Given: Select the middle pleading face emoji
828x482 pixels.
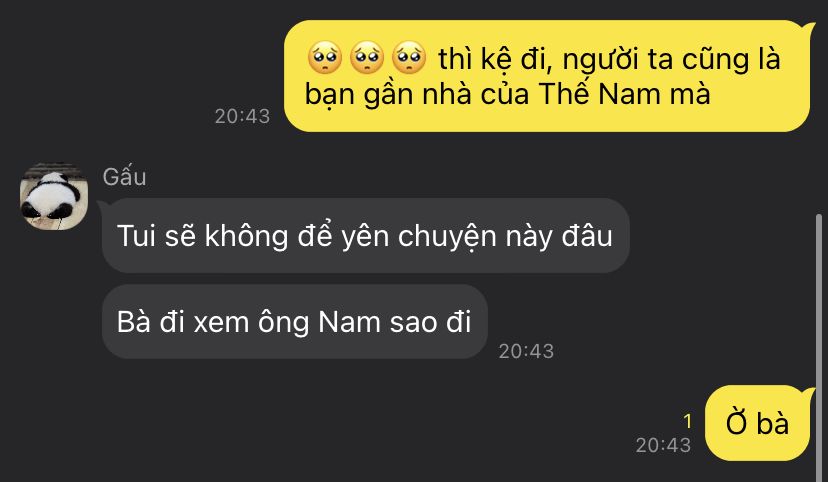Looking at the screenshot, I should pos(366,58).
